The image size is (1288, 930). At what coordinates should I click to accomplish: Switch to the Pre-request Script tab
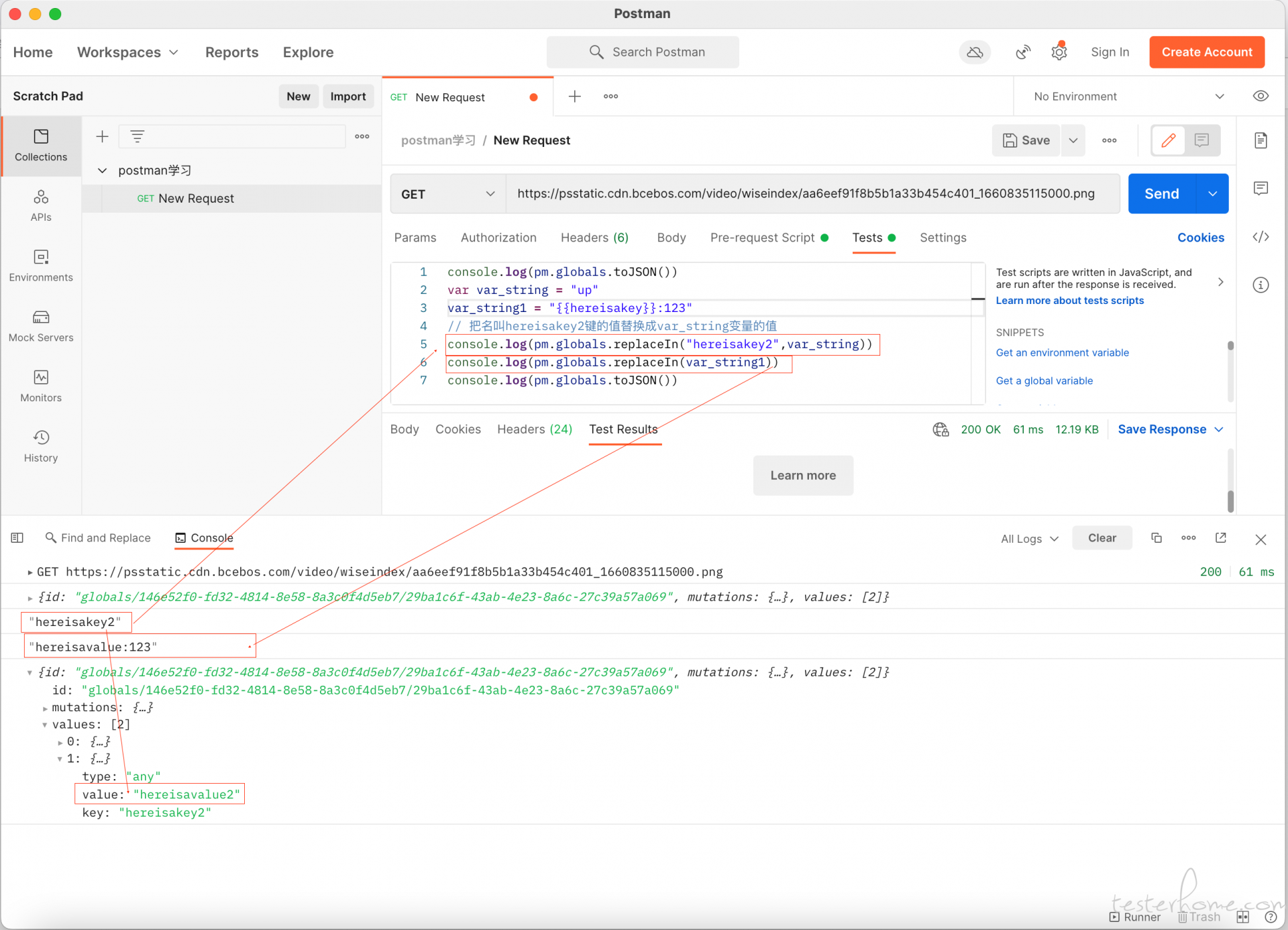[x=769, y=238]
